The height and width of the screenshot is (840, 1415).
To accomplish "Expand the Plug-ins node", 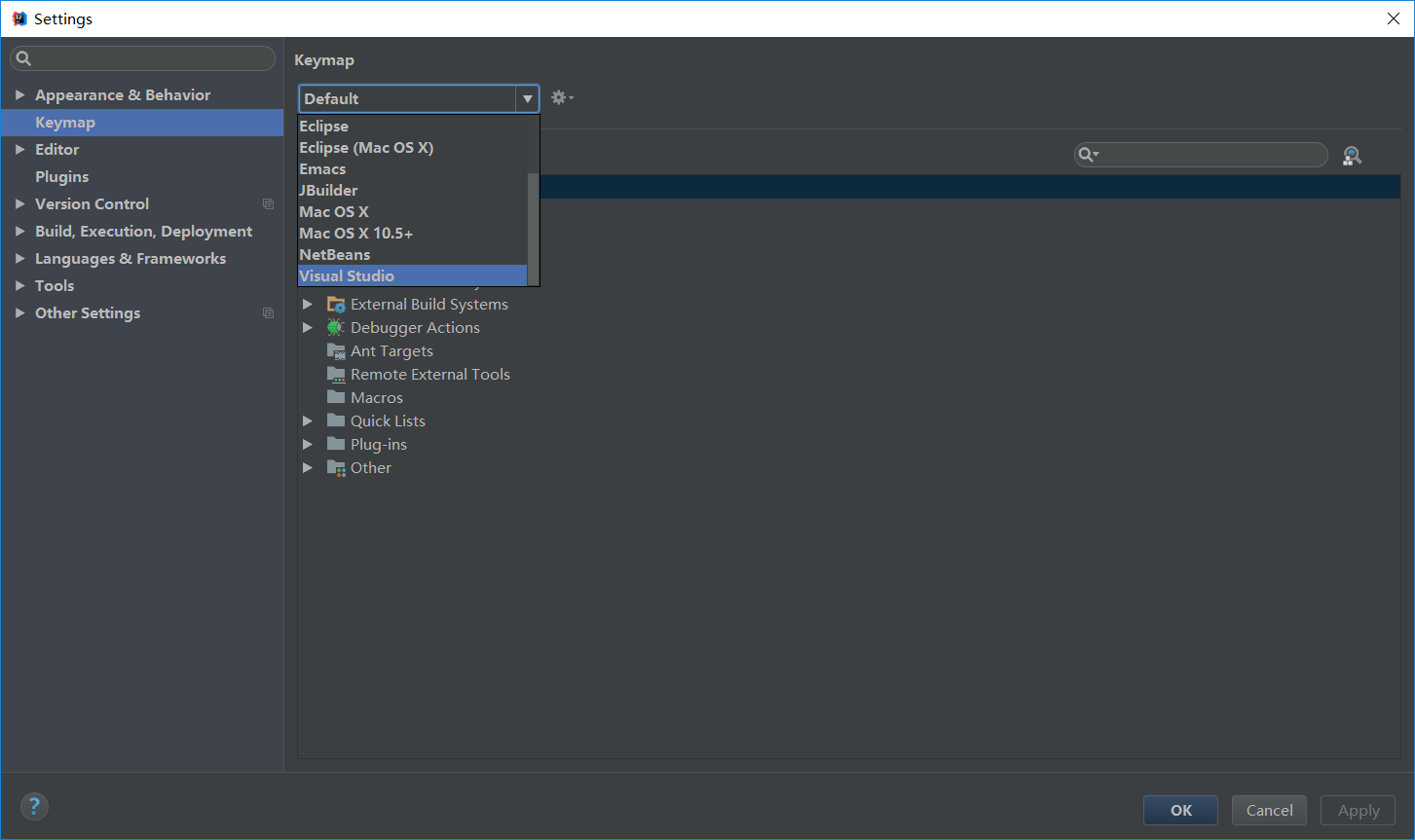I will pos(308,444).
